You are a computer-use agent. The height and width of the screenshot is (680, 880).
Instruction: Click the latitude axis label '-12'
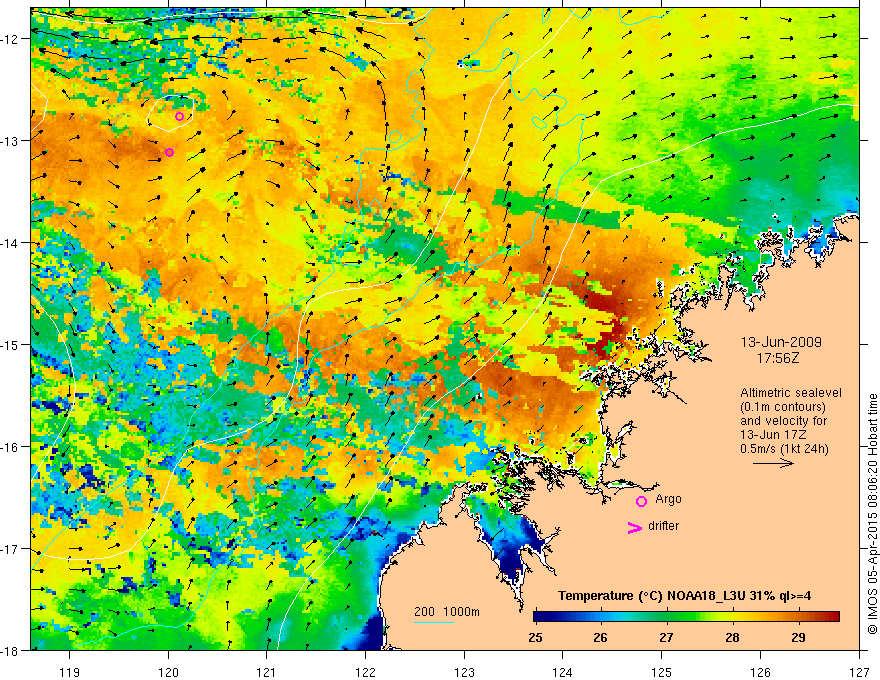tap(11, 39)
